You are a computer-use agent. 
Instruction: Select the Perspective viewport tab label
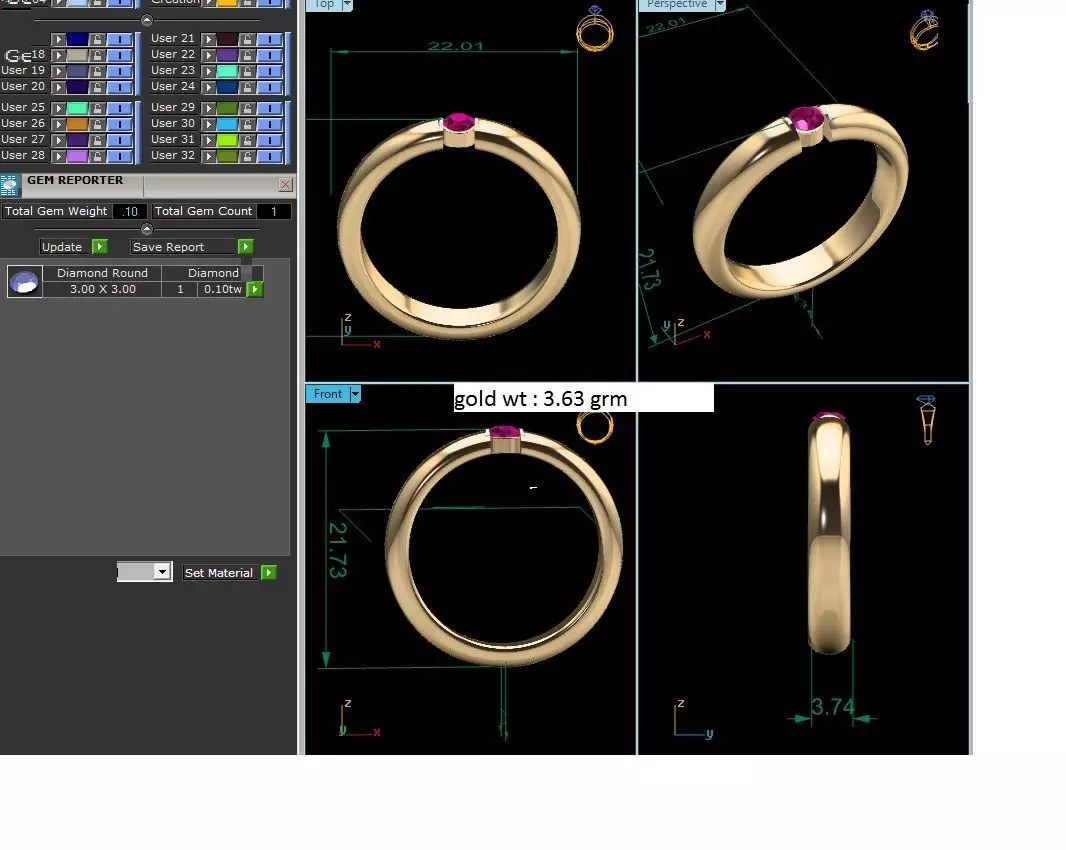(676, 4)
